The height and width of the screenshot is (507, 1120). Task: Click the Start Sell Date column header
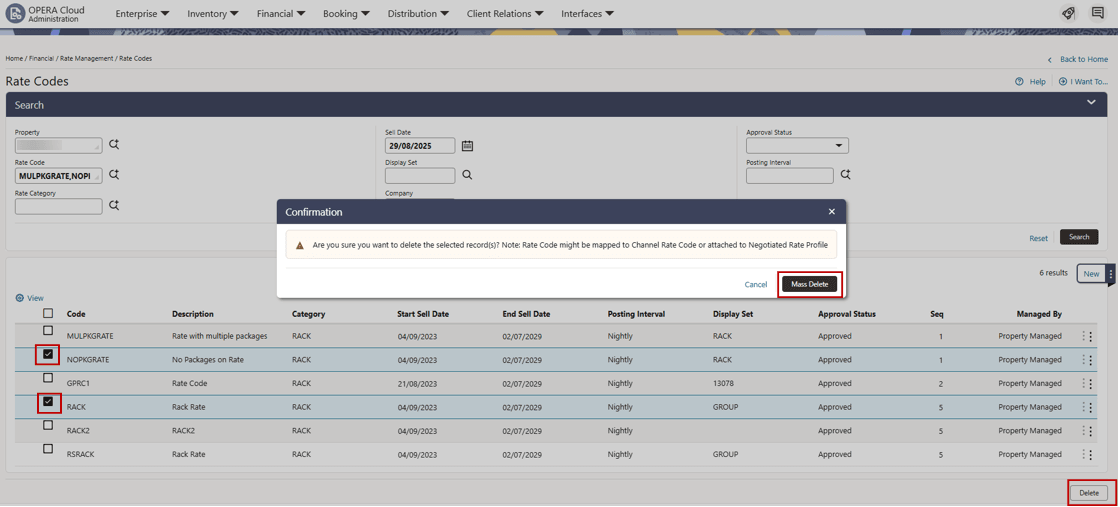423,314
